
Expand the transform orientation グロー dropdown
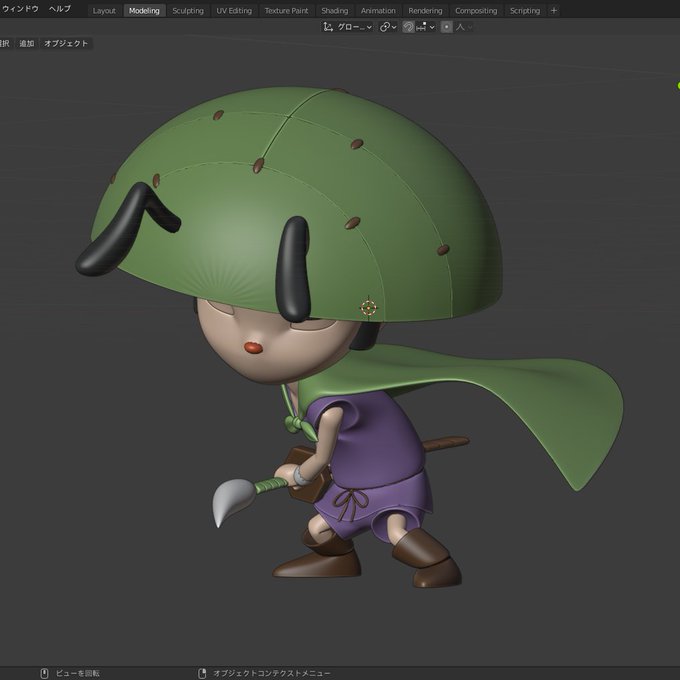pos(353,27)
